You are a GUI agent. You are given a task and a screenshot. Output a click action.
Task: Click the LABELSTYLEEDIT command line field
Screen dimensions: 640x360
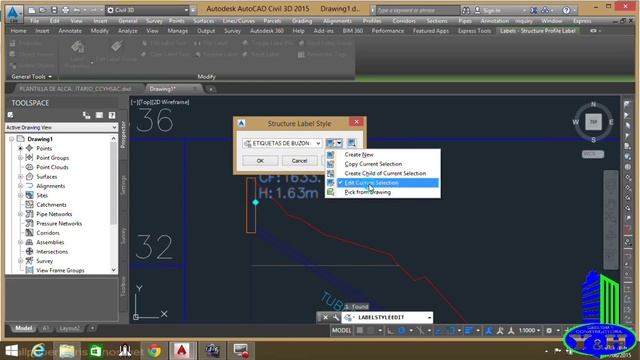(x=387, y=317)
